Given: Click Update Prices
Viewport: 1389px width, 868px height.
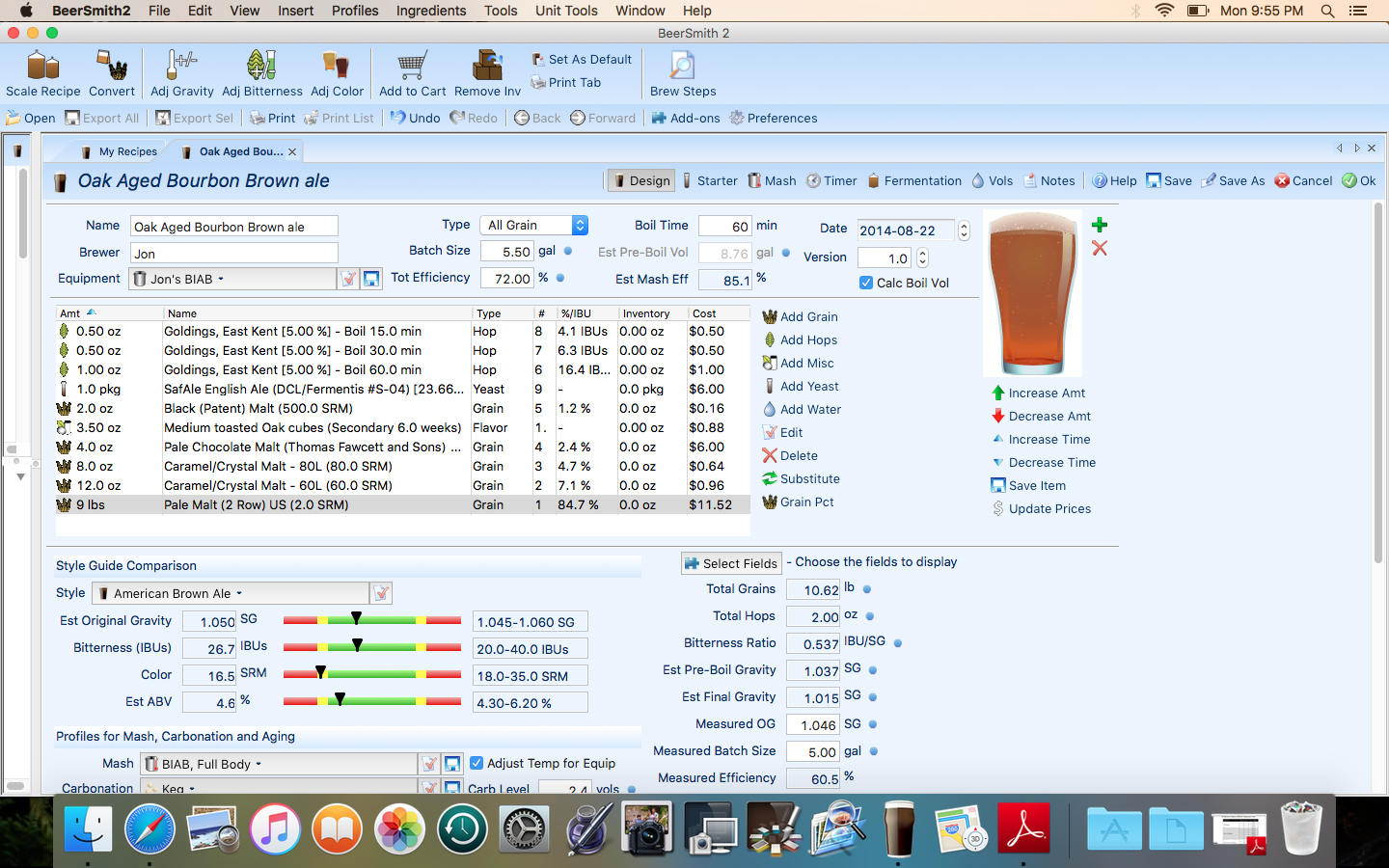Looking at the screenshot, I should (x=1041, y=508).
